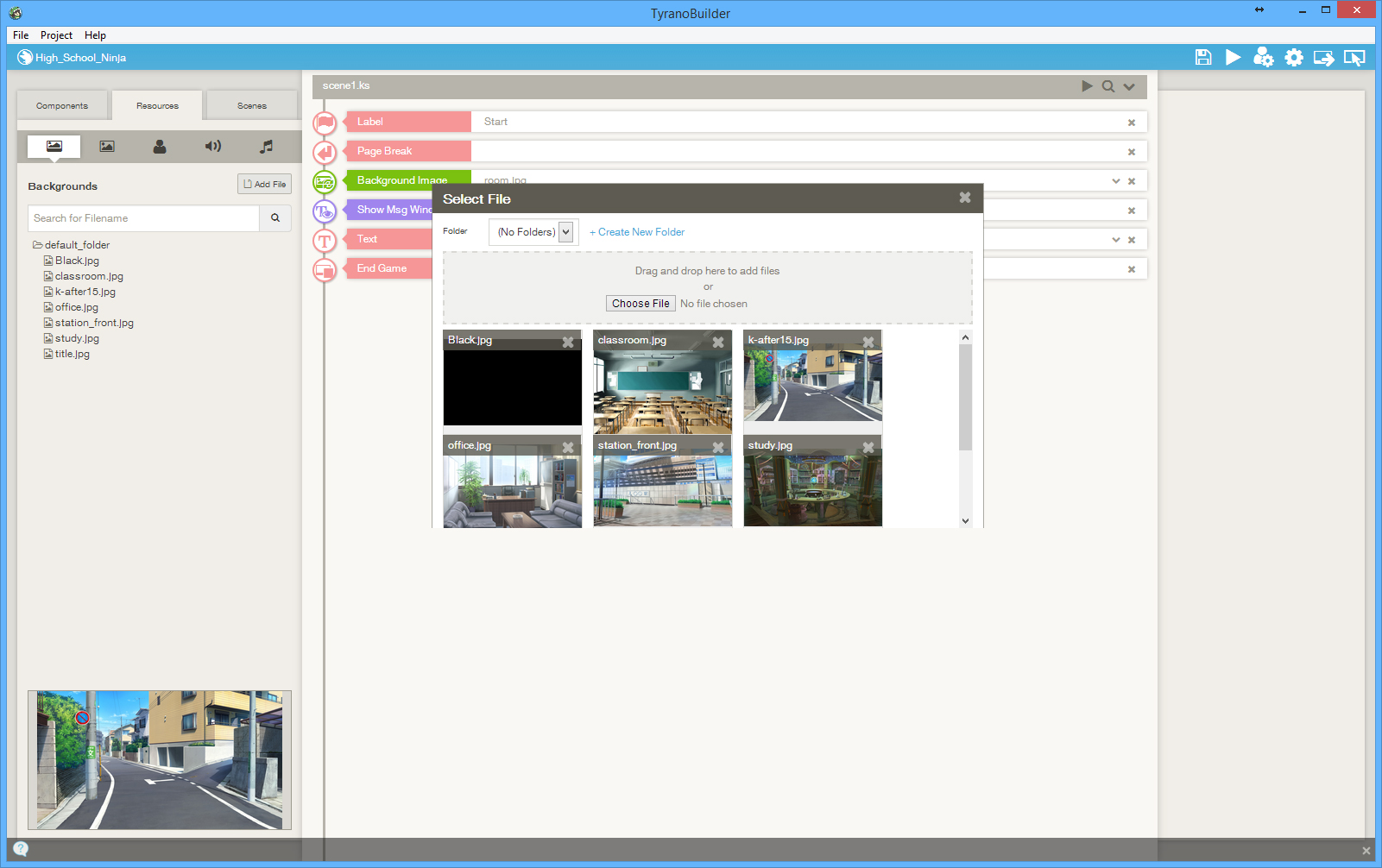
Task: Open character settings from the toolbar
Action: [x=1264, y=57]
